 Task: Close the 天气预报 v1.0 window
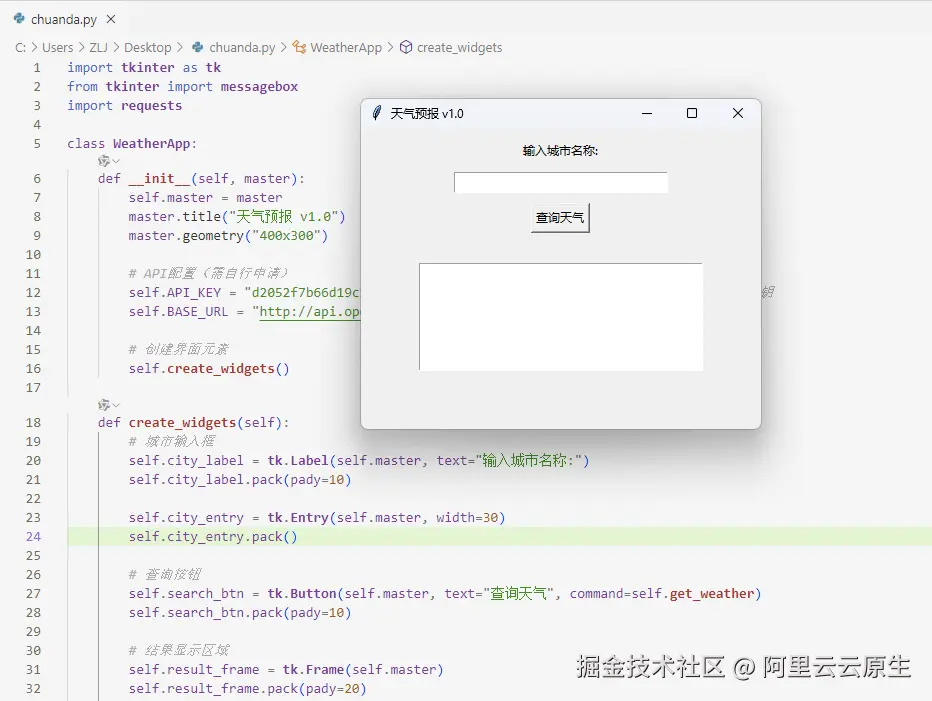[738, 113]
